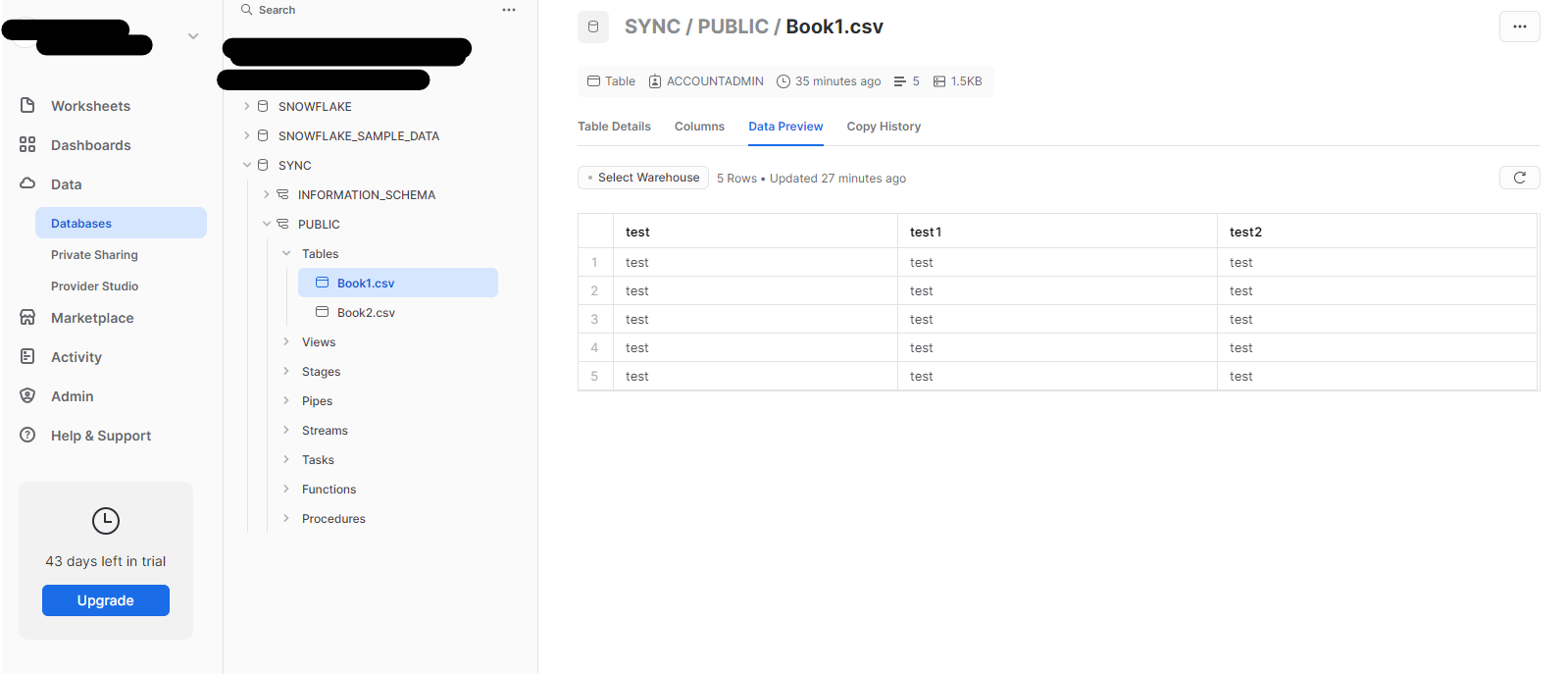Screen dimensions: 1568x674
Task: Switch to the Columns tab
Action: [699, 127]
